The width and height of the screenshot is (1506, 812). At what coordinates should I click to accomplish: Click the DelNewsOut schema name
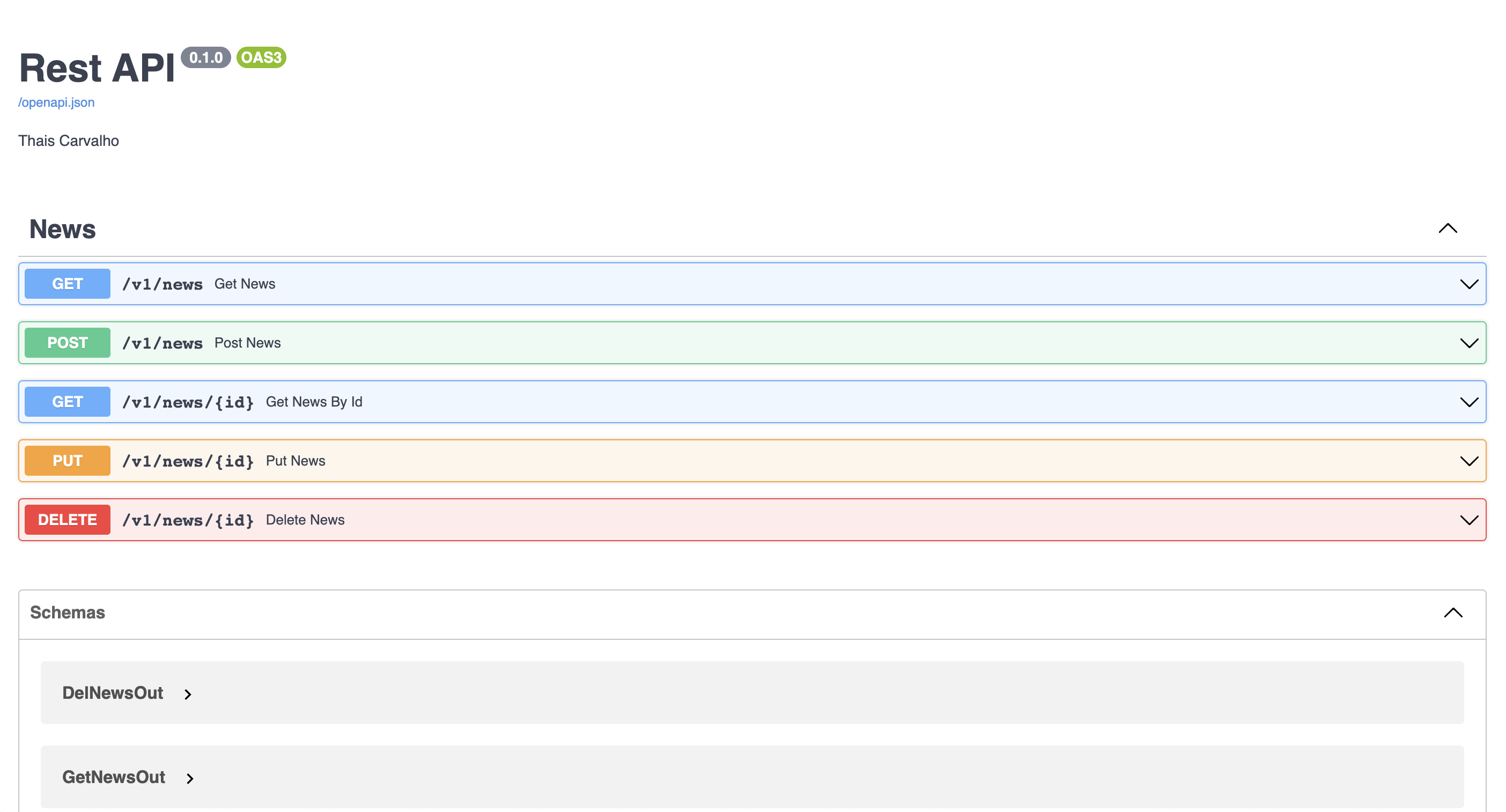point(113,693)
